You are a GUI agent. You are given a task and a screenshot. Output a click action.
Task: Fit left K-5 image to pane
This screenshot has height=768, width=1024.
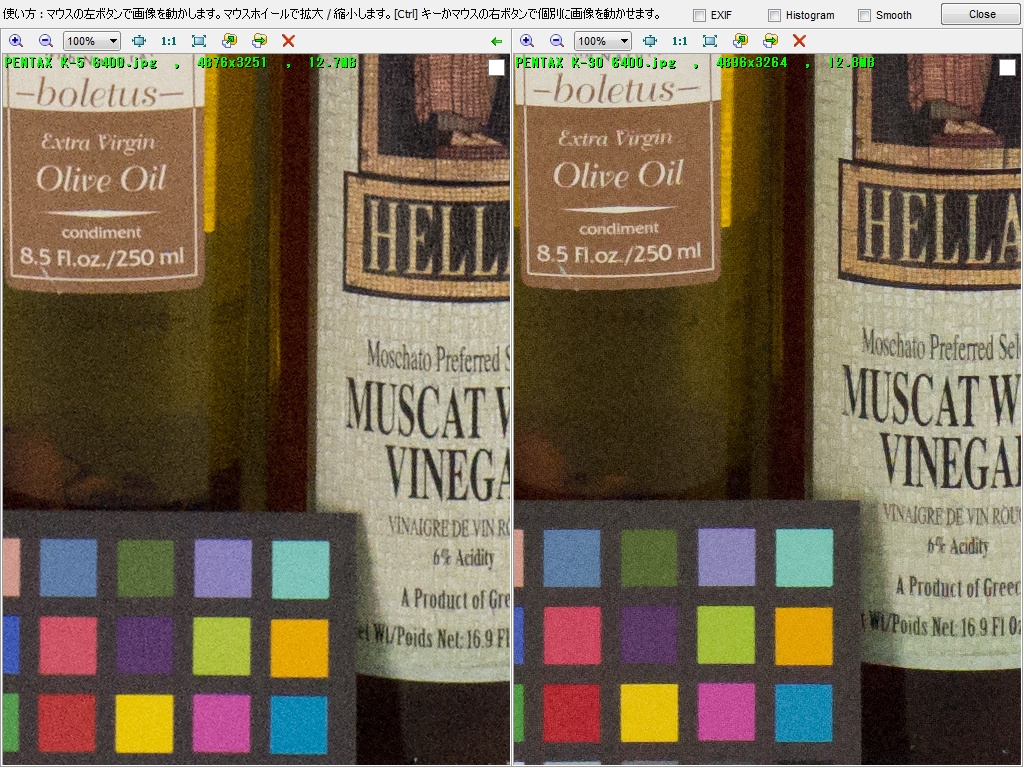coord(199,41)
